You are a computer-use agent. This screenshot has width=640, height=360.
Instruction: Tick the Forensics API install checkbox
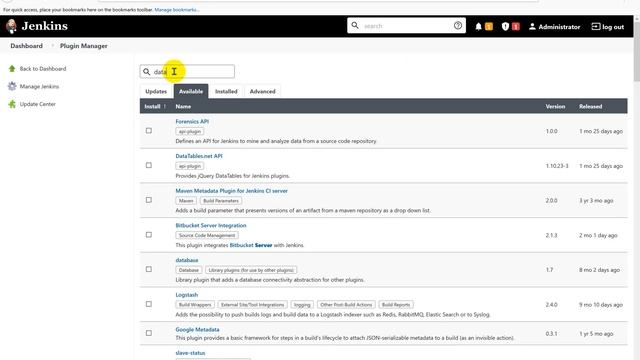coord(149,131)
